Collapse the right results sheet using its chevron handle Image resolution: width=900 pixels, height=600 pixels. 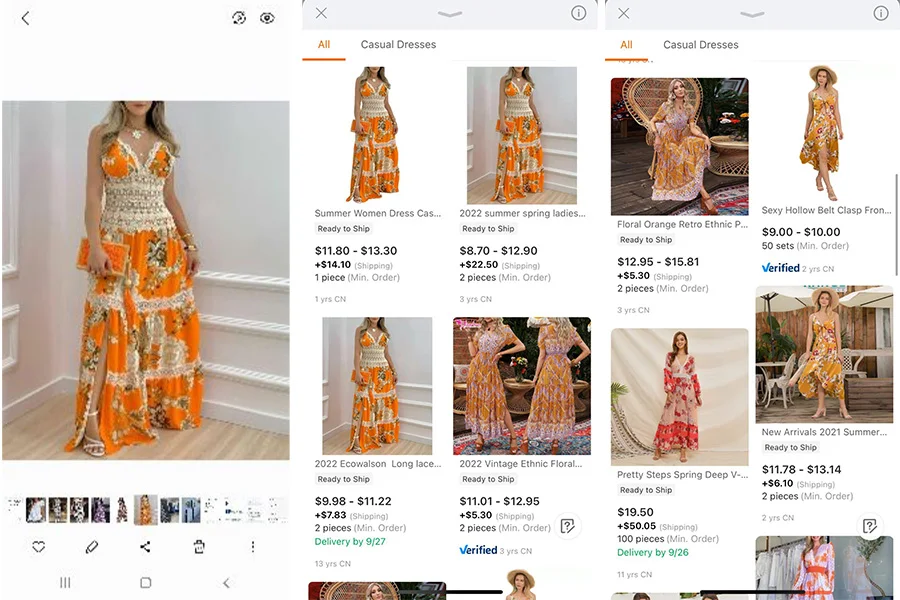tap(752, 14)
